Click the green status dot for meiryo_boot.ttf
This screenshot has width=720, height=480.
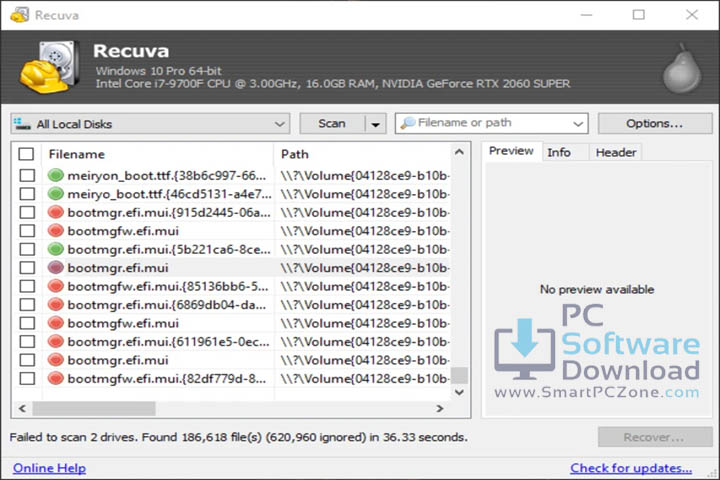[56, 194]
